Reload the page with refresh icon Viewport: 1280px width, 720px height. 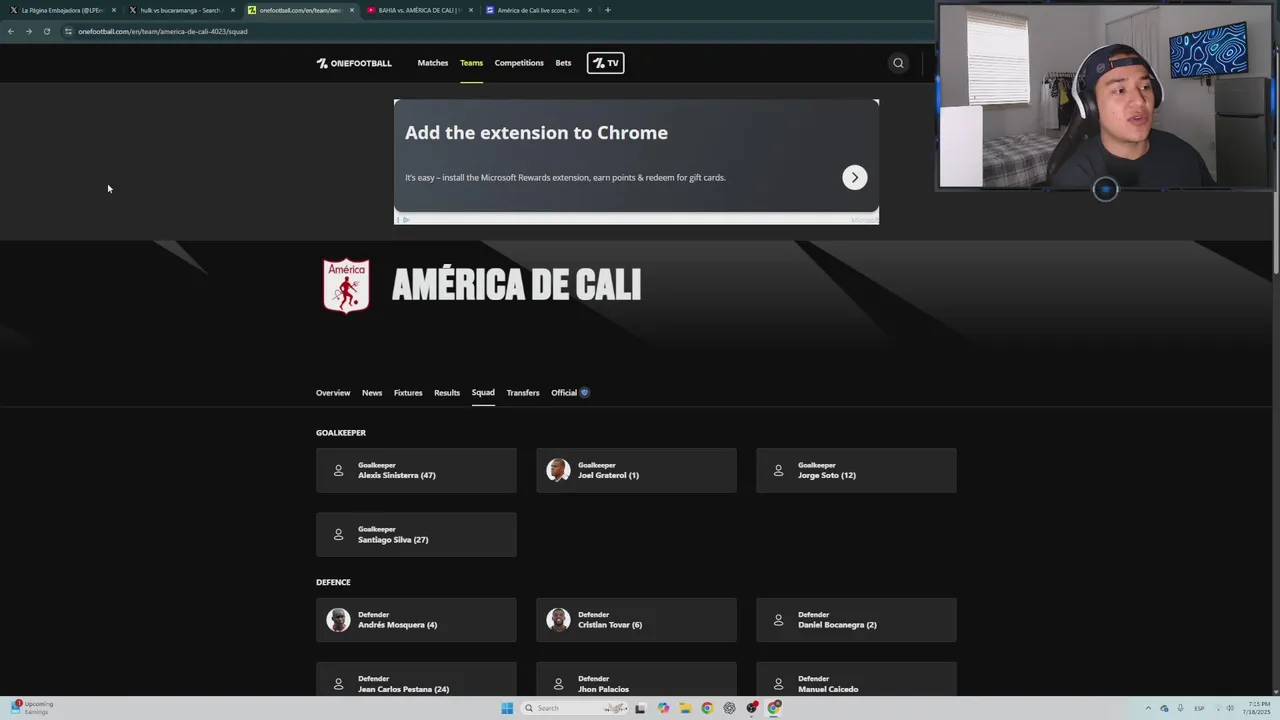pos(46,31)
